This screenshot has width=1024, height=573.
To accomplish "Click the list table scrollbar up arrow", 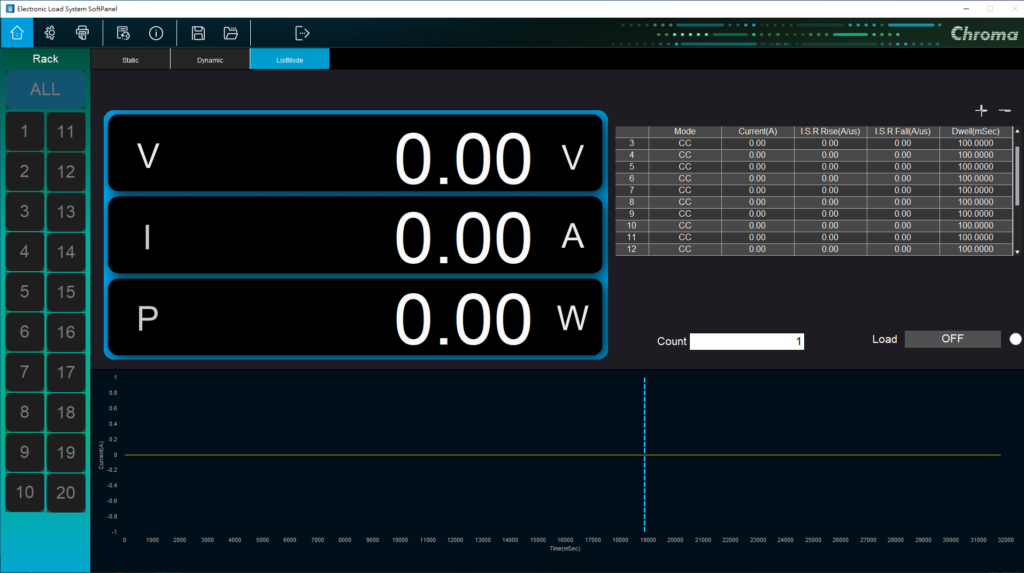I will point(1017,131).
